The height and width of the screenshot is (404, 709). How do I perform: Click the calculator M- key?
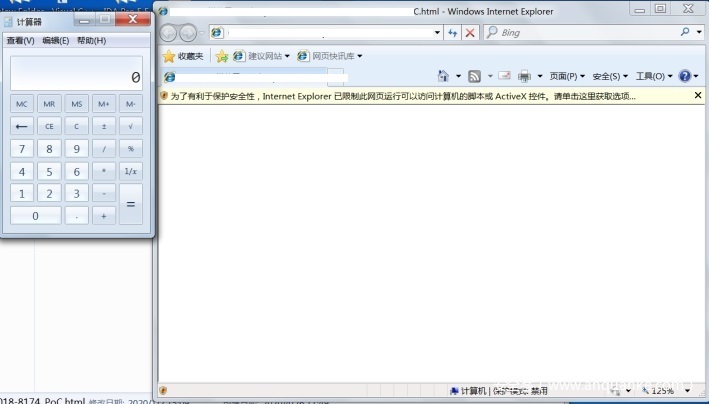pos(131,104)
